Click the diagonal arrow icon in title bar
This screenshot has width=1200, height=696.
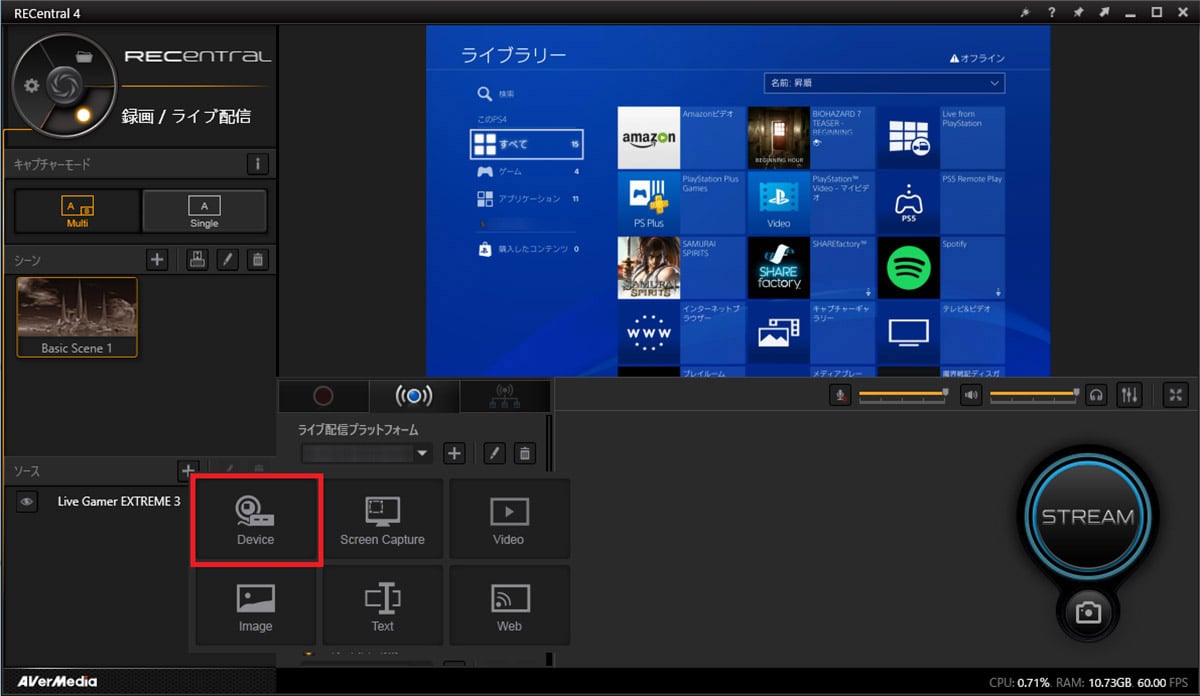point(1103,12)
